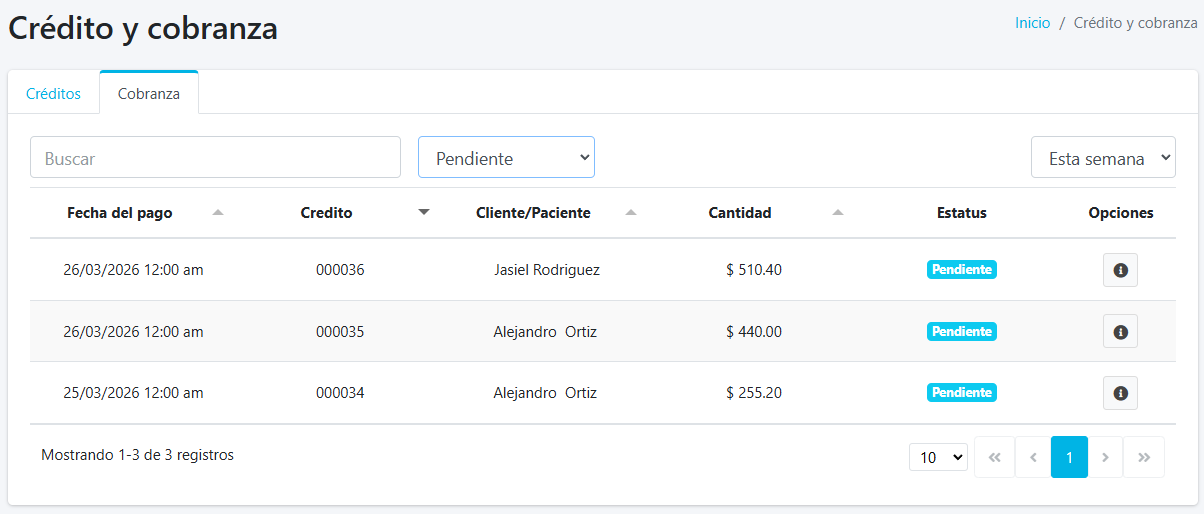This screenshot has height=514, width=1204.
Task: Open info for Jasiel Rodriguez payment
Action: (1120, 270)
